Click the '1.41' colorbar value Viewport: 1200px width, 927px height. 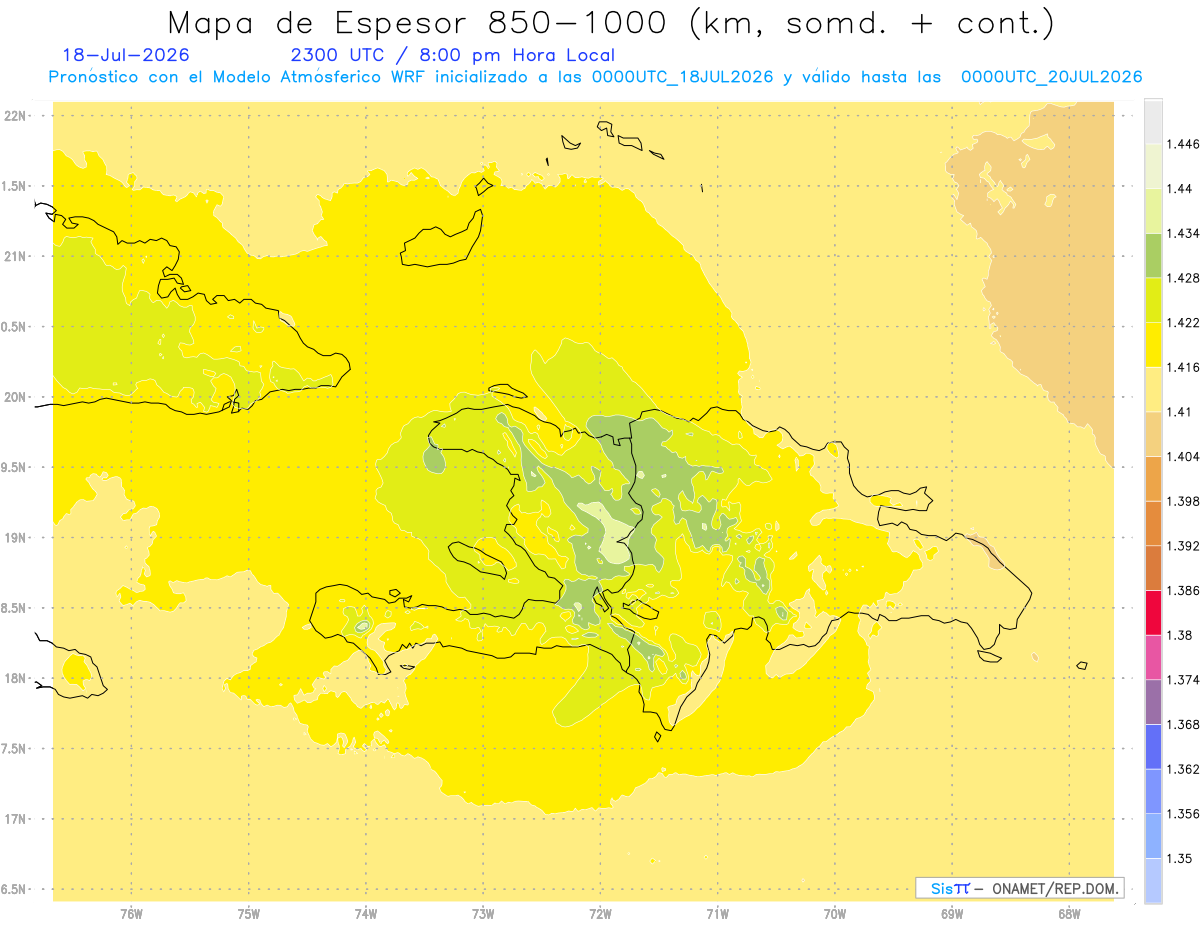[x=1180, y=412]
